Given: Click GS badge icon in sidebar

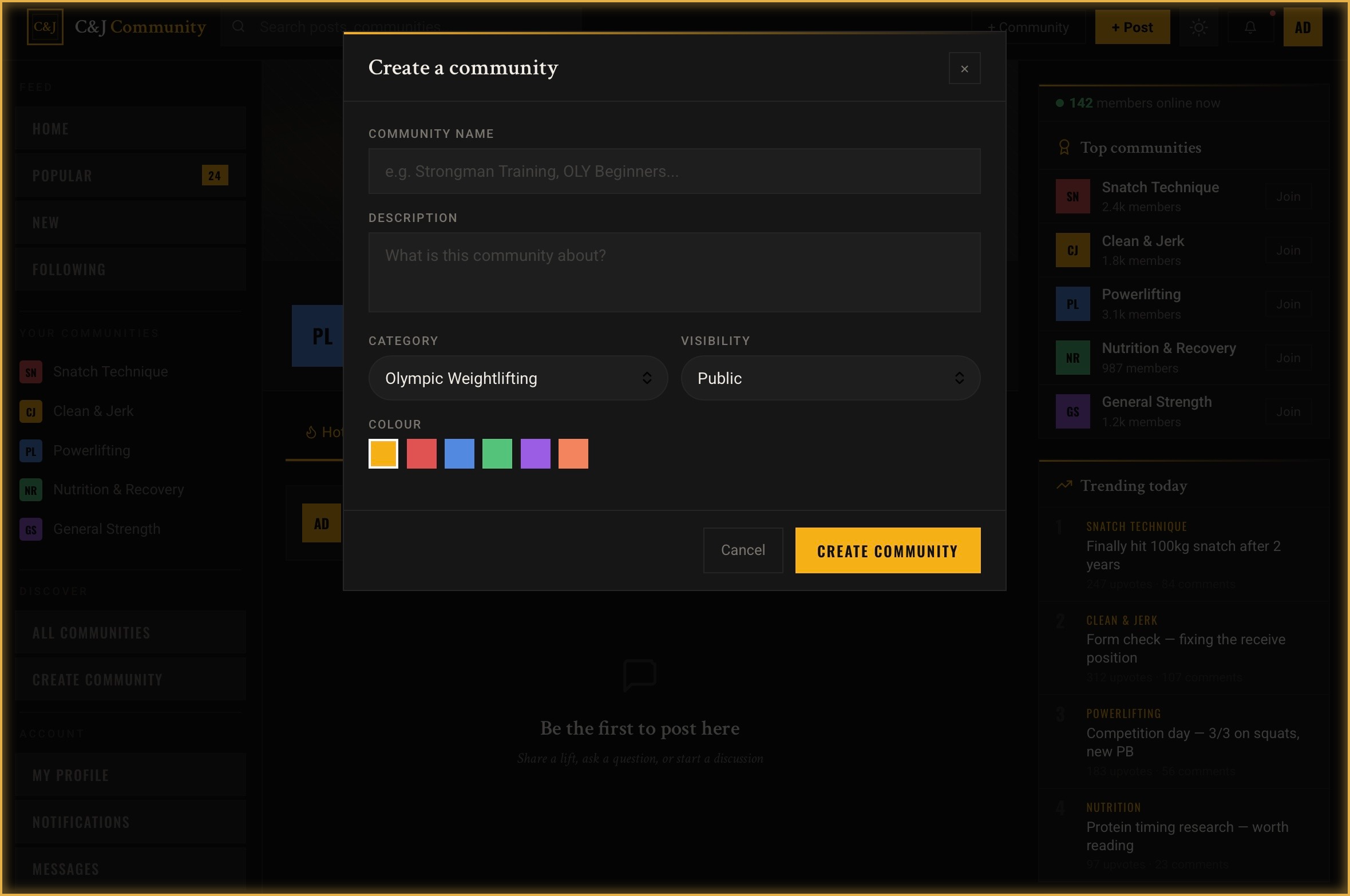Looking at the screenshot, I should point(31,530).
